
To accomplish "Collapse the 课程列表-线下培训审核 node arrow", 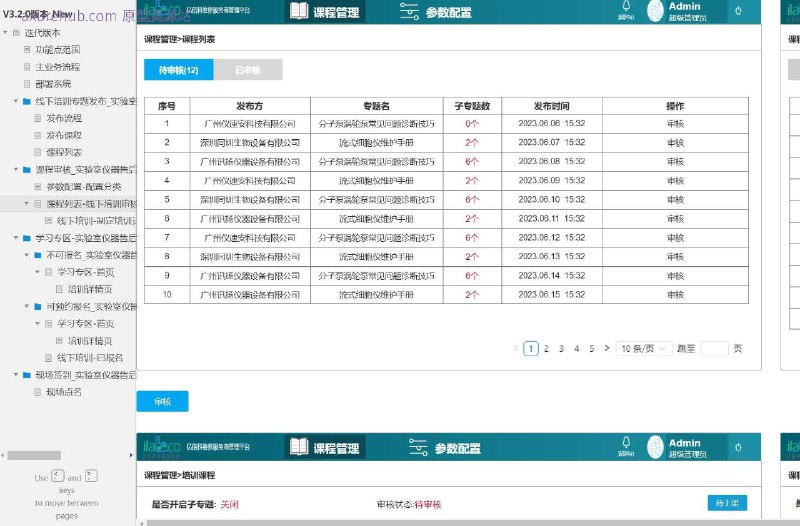I will pos(27,204).
